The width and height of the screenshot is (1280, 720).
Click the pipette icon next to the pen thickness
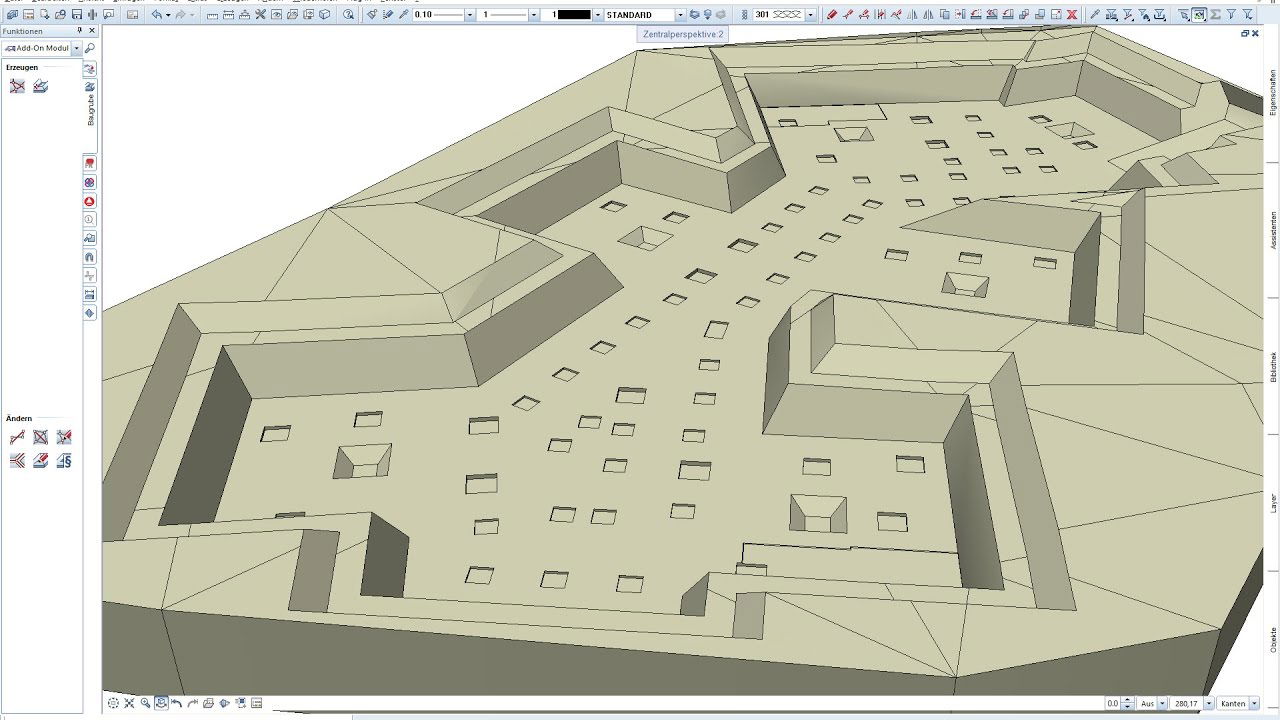click(403, 15)
